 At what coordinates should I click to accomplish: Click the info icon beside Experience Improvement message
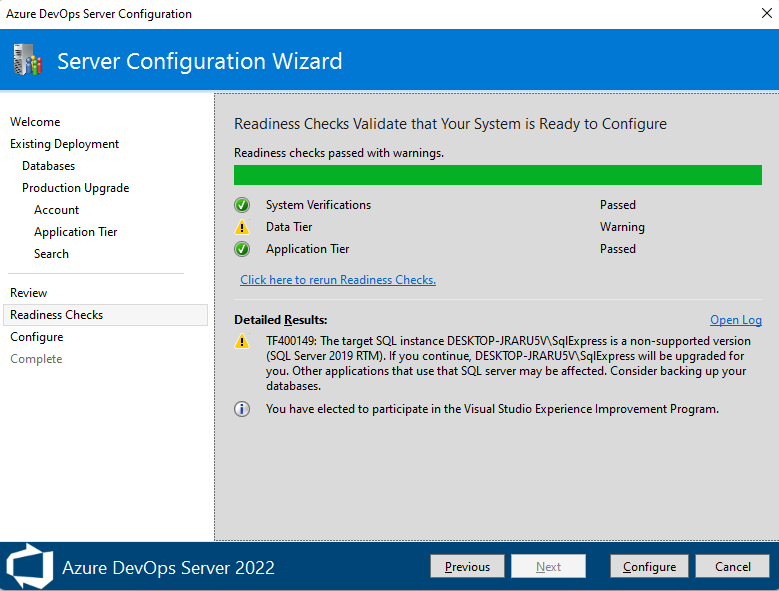242,409
